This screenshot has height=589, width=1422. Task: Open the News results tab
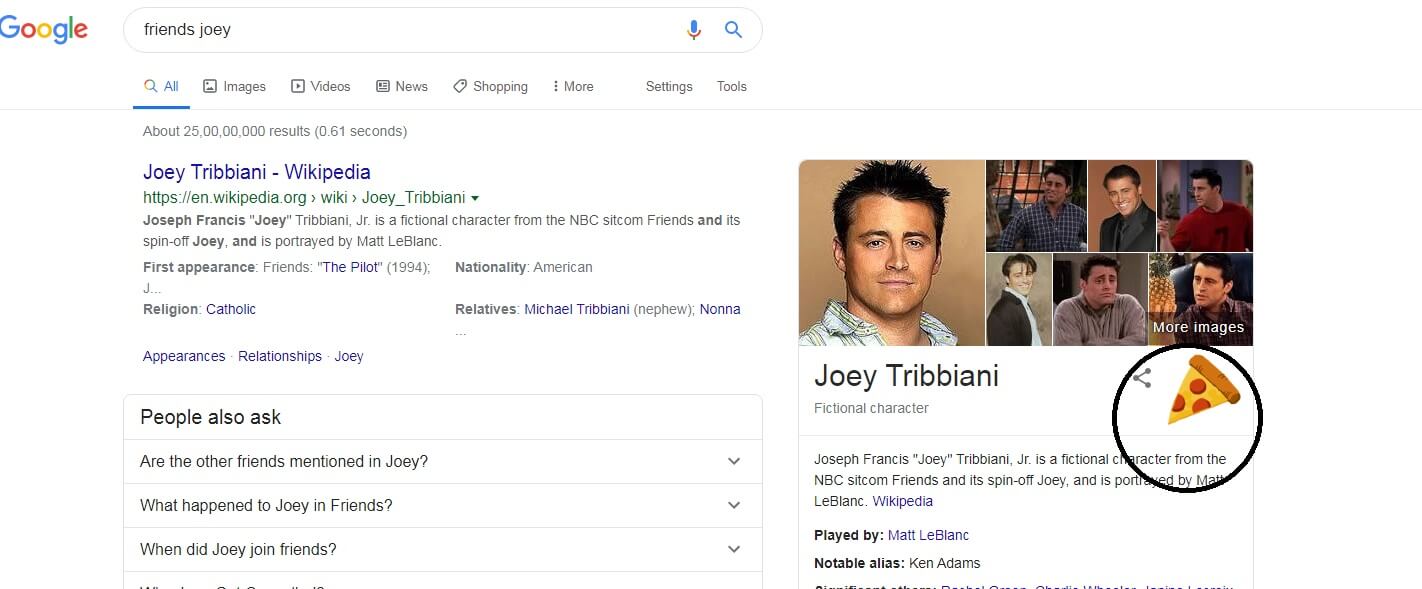pos(401,86)
